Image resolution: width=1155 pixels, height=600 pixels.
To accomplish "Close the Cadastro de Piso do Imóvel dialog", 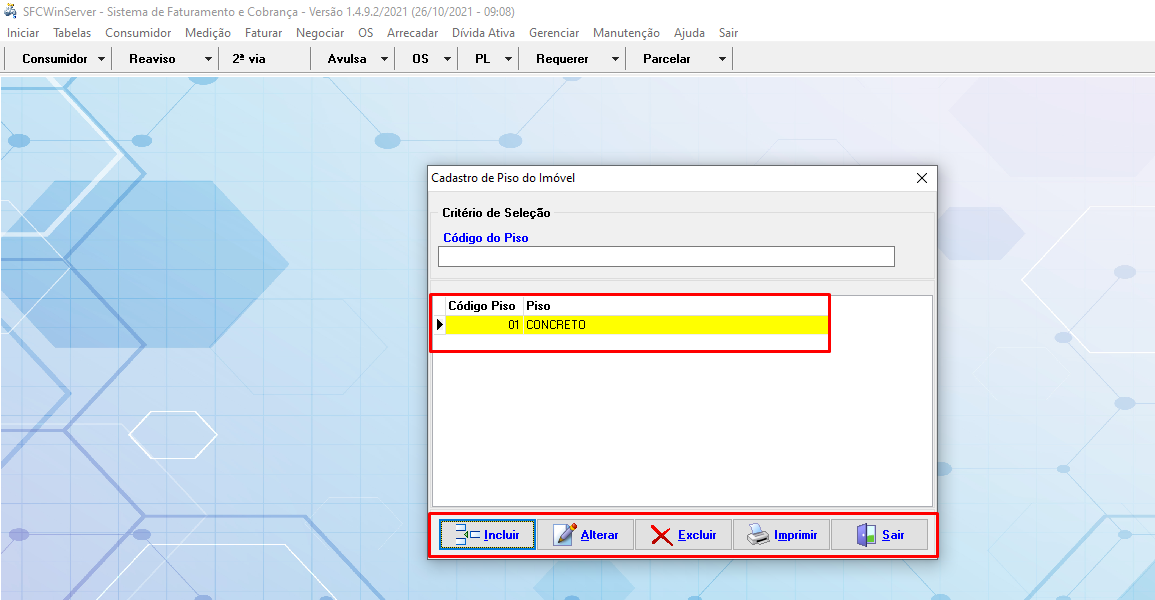I will coord(922,178).
